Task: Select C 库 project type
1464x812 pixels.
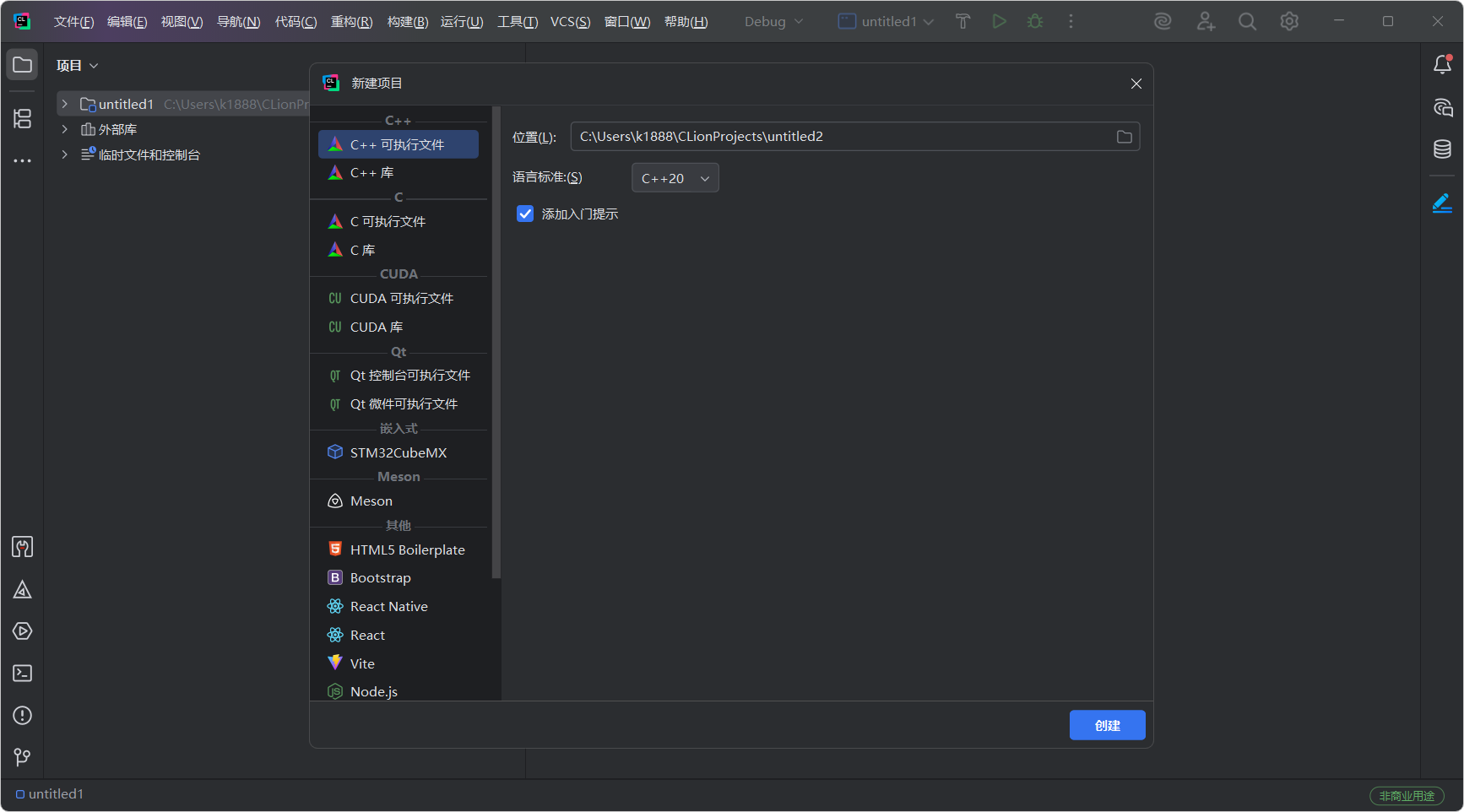Action: 399,250
